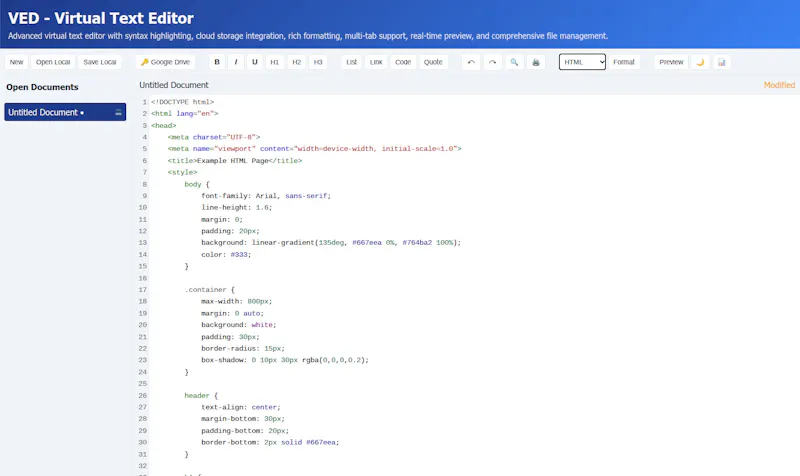
Task: Open statistics with the chart icon
Action: coord(721,62)
